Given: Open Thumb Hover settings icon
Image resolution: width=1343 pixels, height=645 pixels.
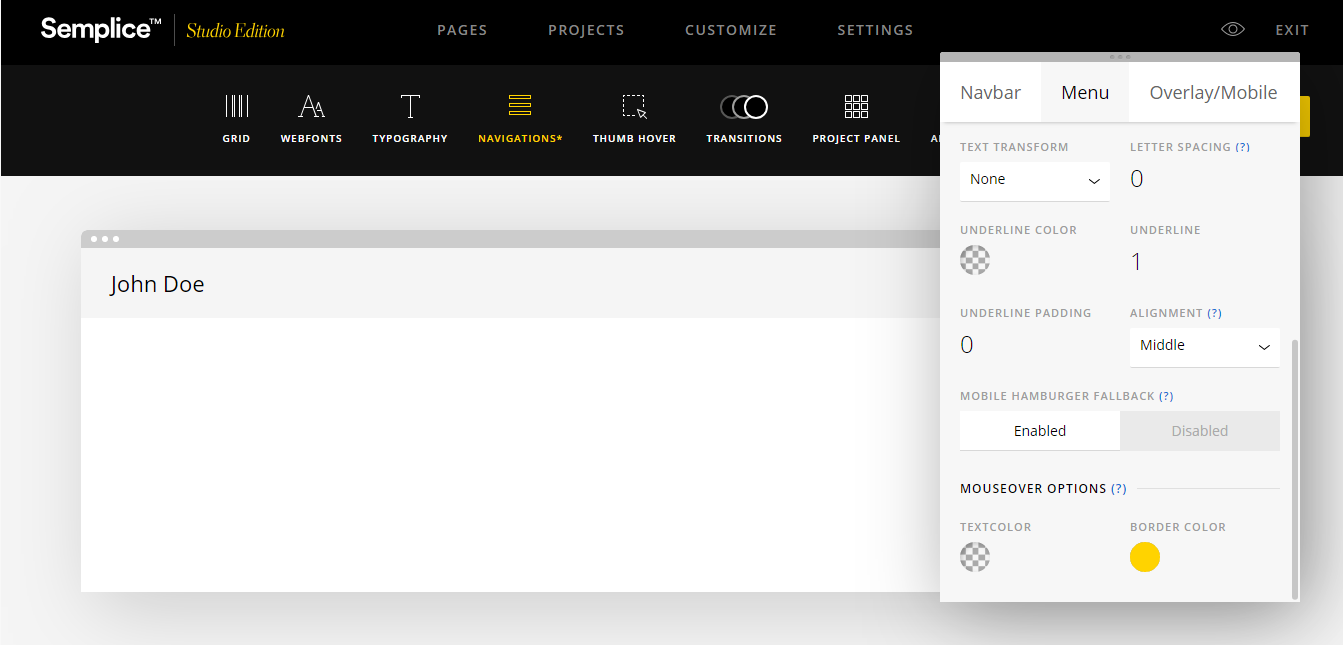Looking at the screenshot, I should (x=634, y=107).
